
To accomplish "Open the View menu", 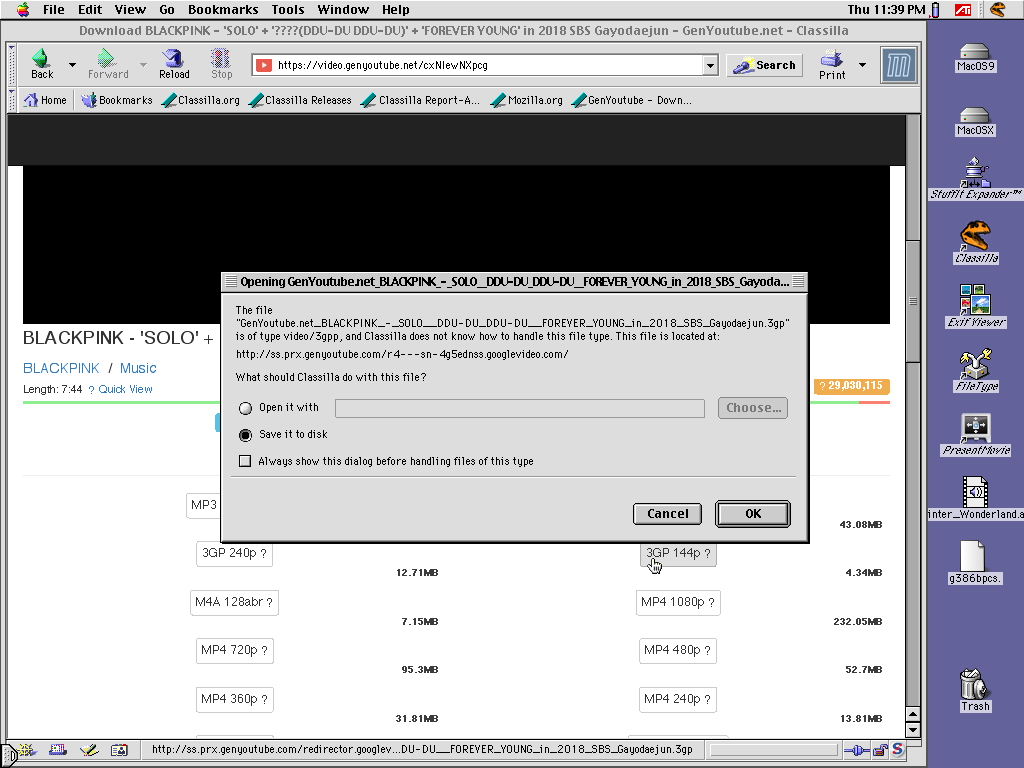I will click(130, 9).
